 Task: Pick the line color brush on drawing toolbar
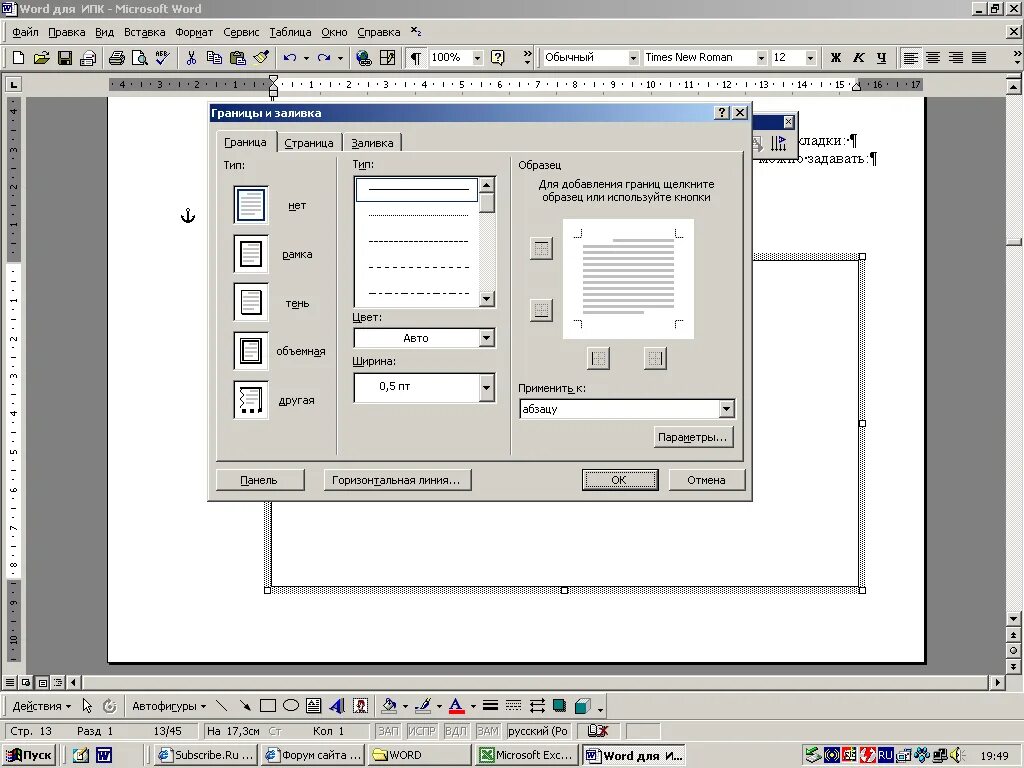click(x=423, y=705)
